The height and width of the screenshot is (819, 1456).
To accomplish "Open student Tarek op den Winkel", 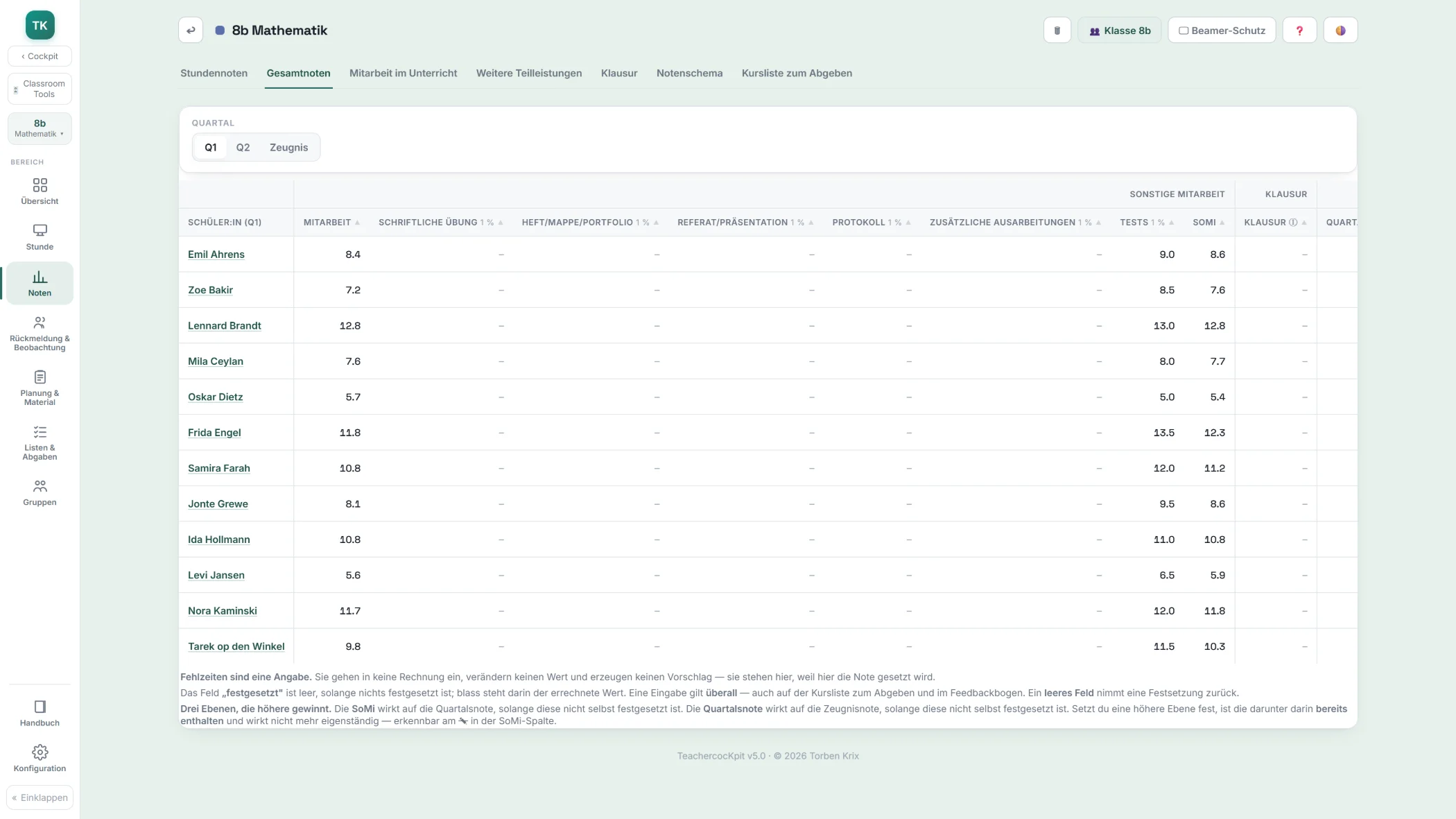I will 236,646.
